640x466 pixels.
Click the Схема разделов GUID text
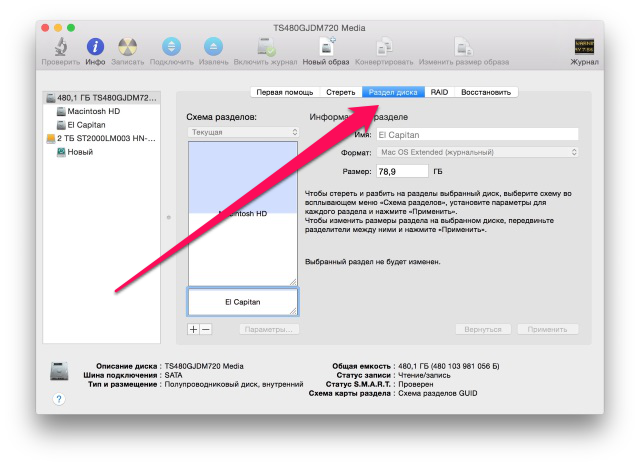click(x=438, y=393)
